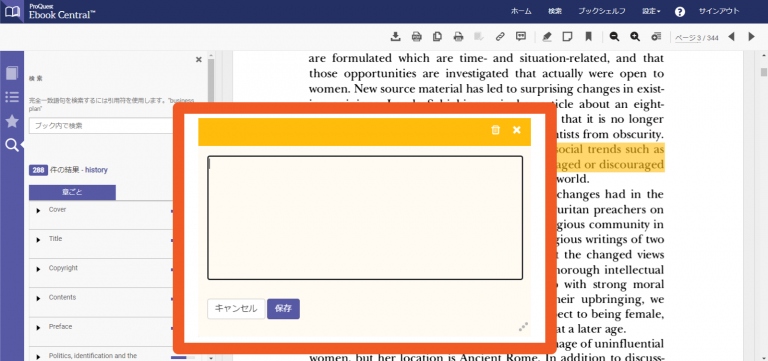Delete the note with trash icon
This screenshot has height=361, width=768.
point(496,130)
